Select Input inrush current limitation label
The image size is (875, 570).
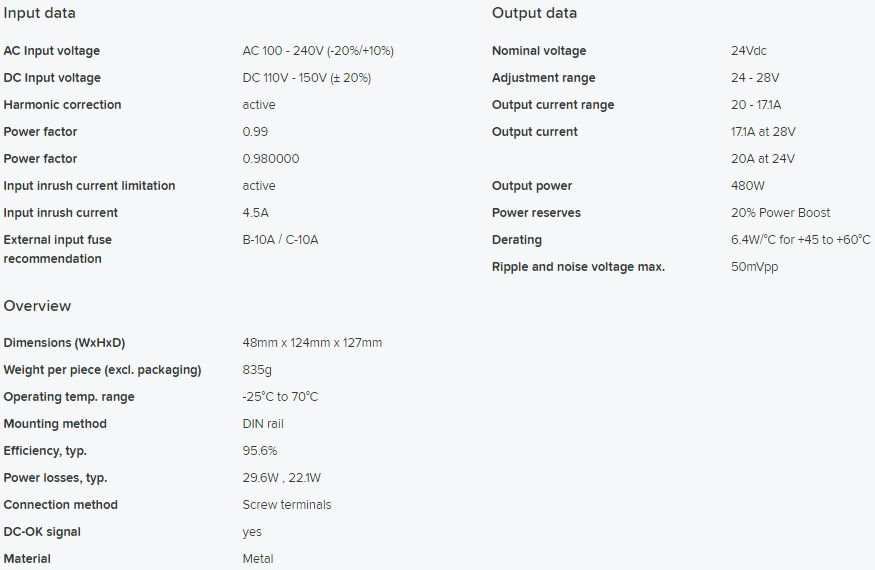coord(89,186)
